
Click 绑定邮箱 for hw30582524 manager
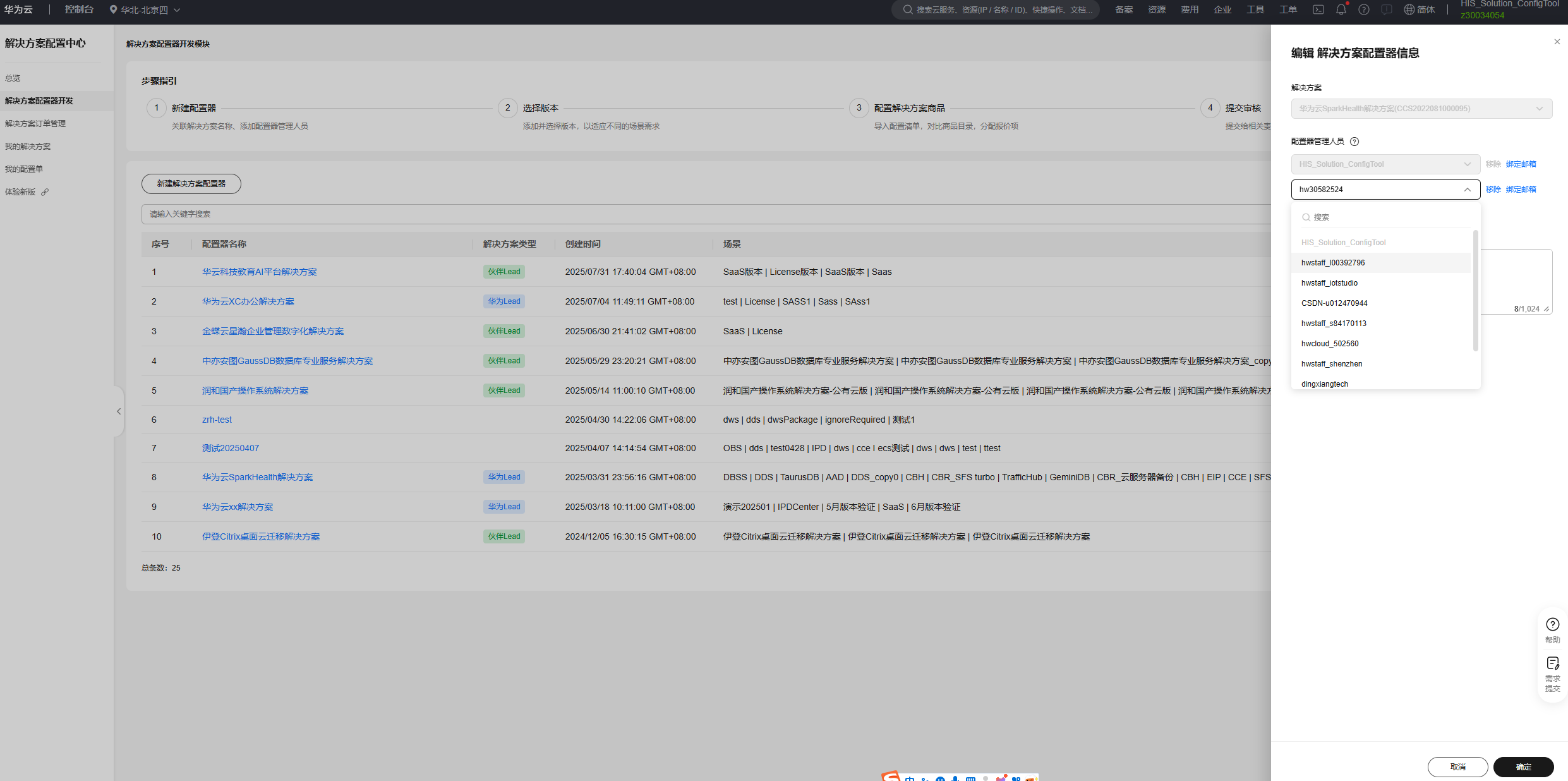coord(1521,190)
